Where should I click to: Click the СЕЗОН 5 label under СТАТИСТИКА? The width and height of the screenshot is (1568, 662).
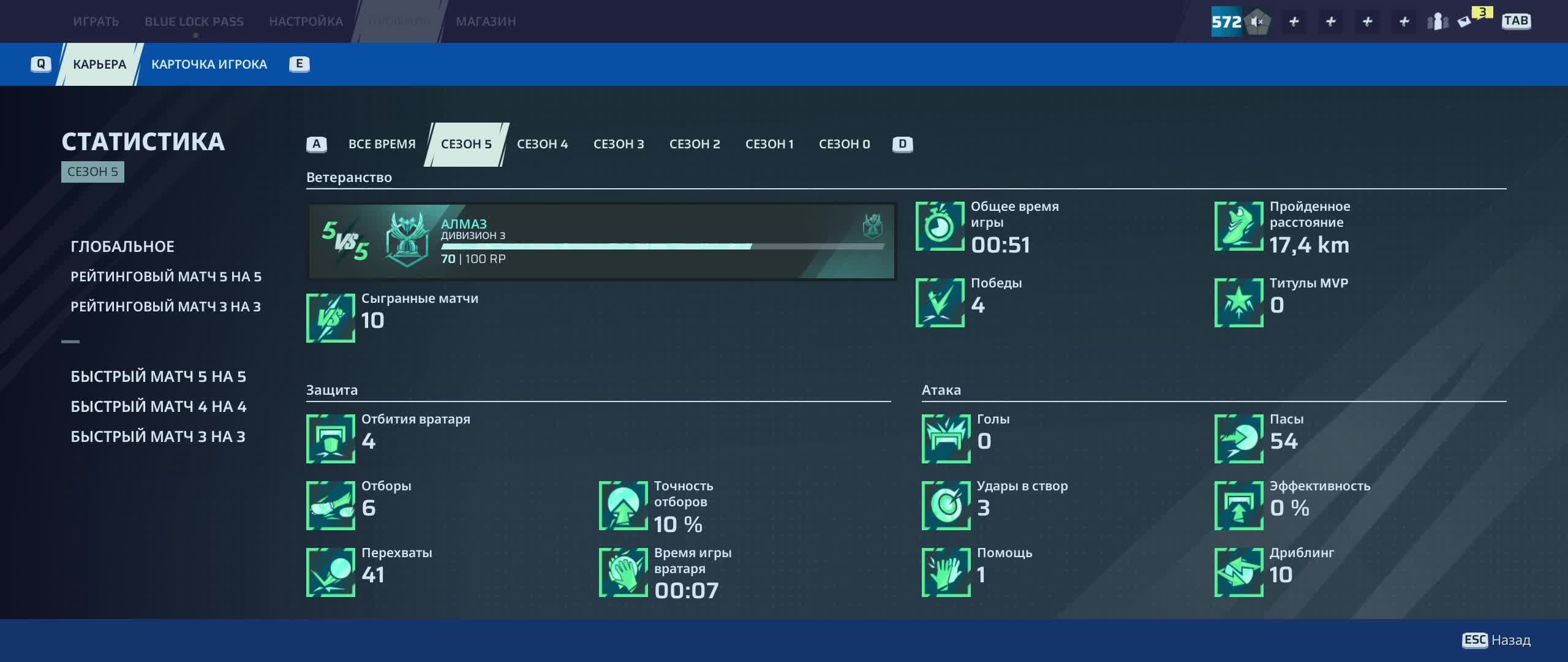click(92, 172)
